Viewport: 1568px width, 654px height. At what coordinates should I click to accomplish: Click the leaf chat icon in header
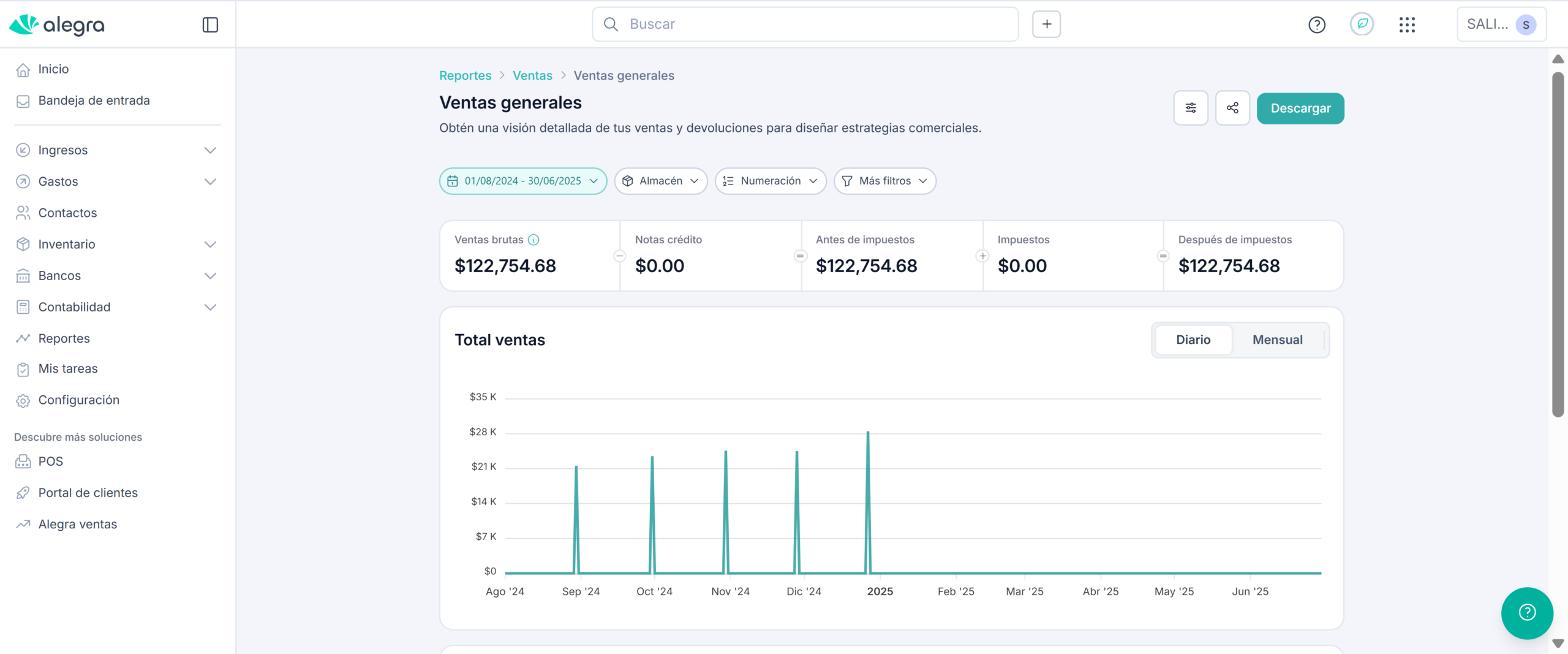pos(1362,25)
